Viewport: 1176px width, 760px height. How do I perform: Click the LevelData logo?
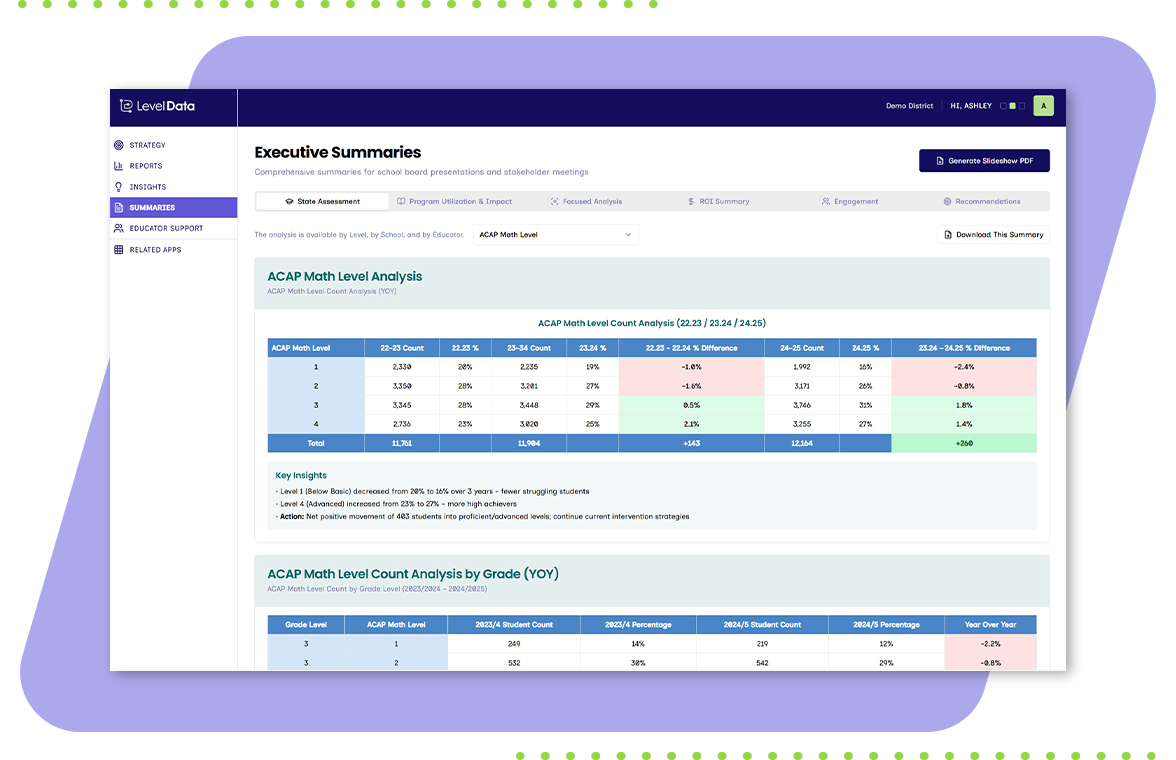coord(158,106)
